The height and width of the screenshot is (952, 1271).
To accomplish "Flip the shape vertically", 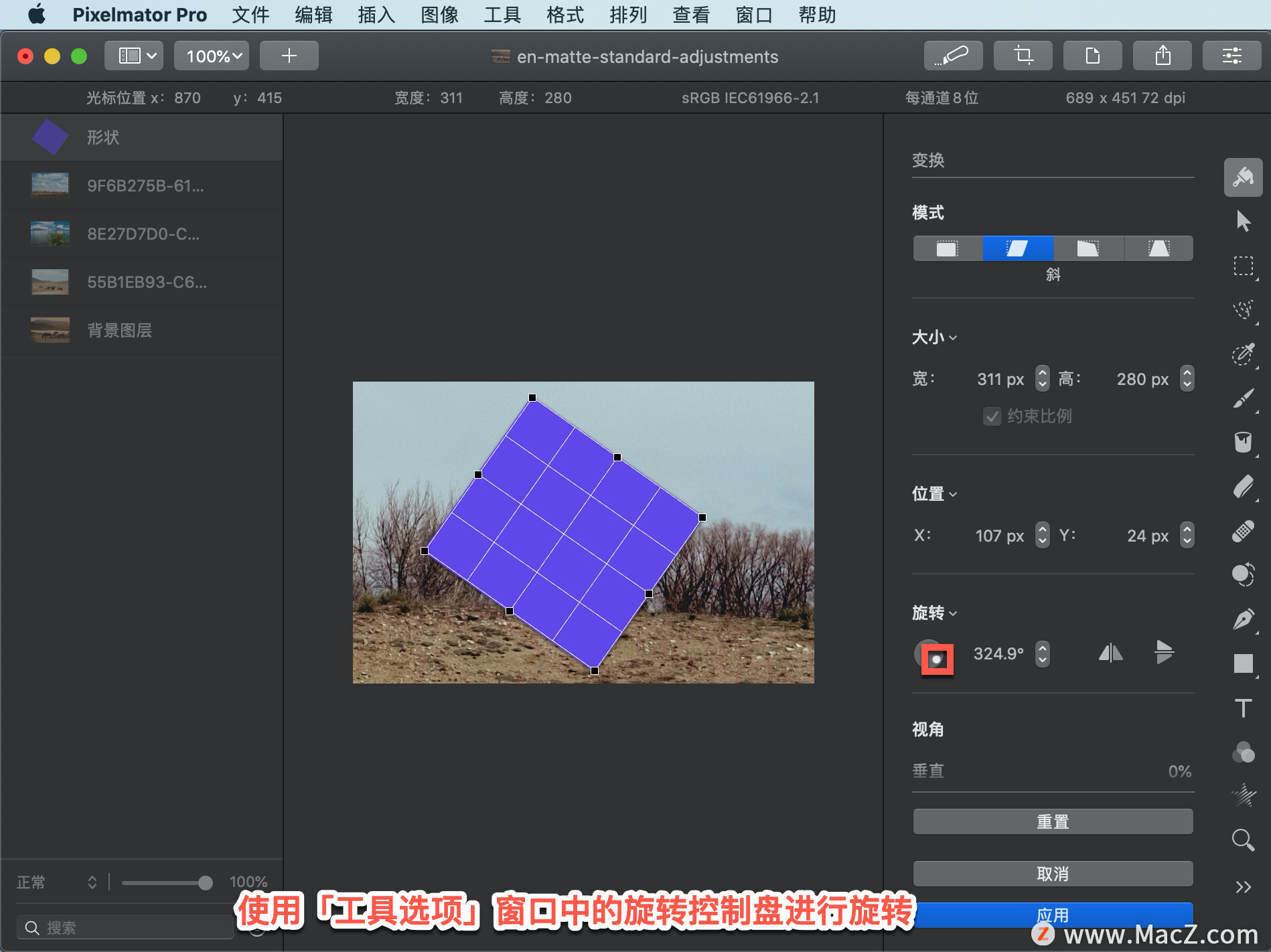I will click(x=1164, y=653).
